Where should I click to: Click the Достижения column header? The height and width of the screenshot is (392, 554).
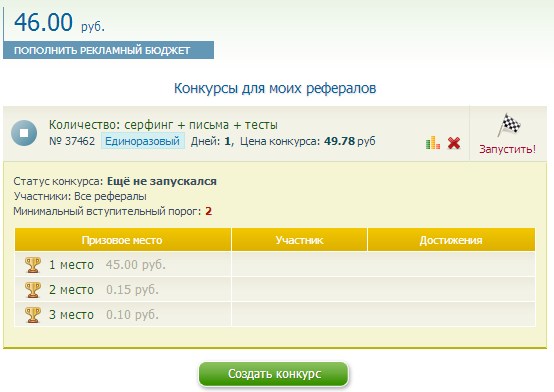451,240
